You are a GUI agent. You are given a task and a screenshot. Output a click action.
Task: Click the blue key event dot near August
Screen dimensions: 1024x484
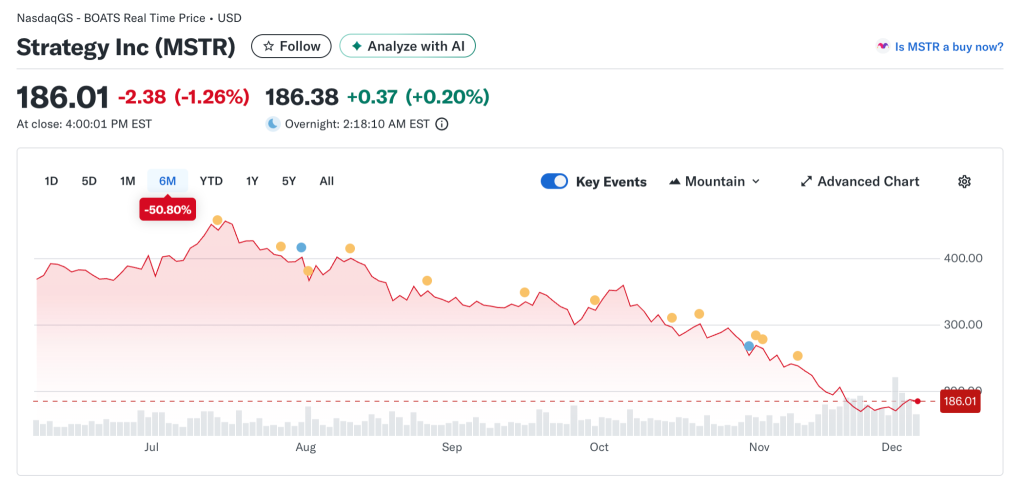point(301,247)
